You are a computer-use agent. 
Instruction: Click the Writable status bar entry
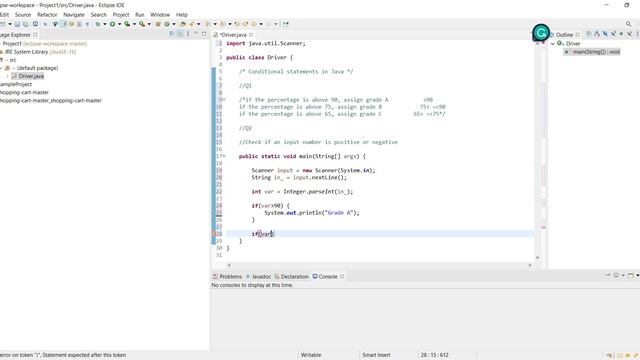311,355
